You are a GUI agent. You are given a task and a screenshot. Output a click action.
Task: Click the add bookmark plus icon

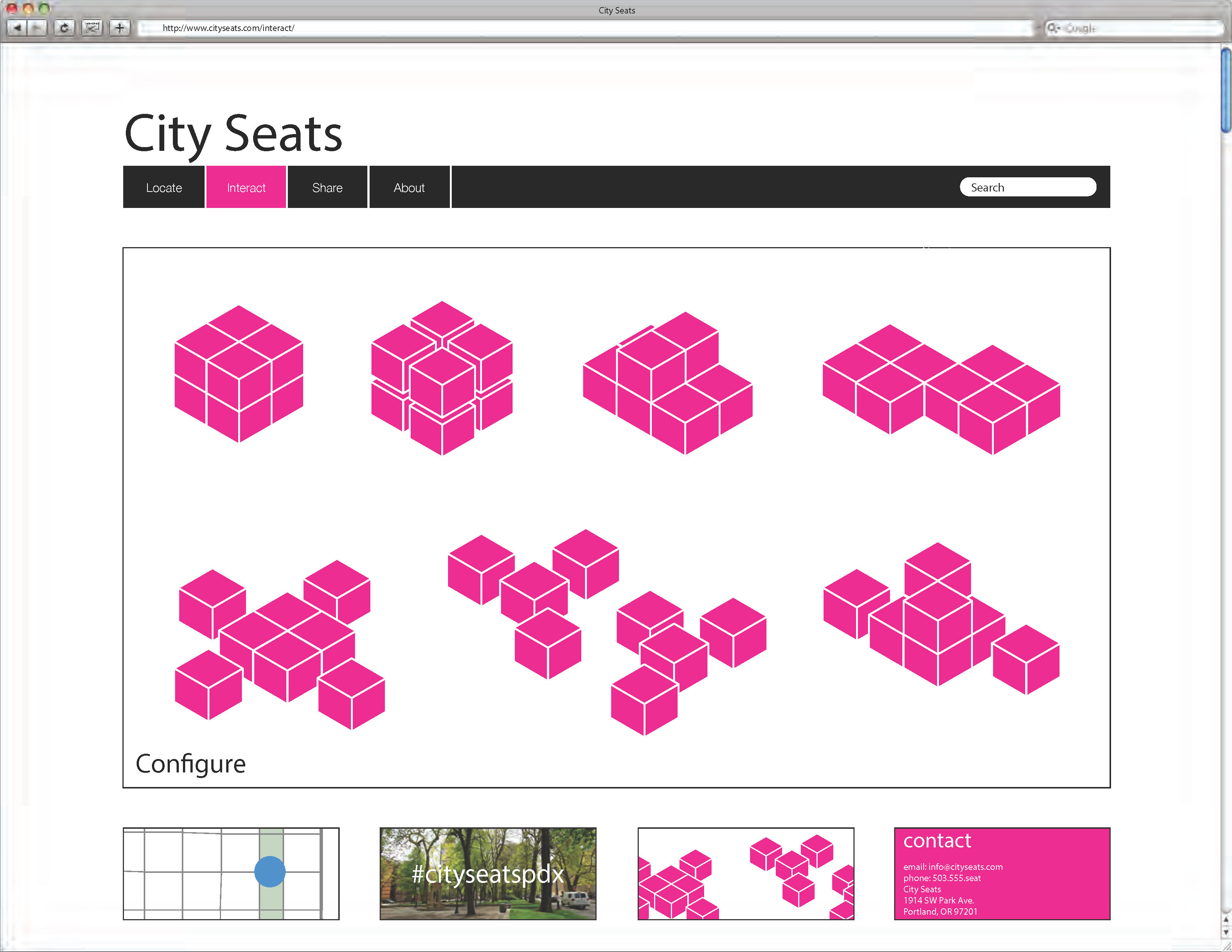tap(119, 28)
